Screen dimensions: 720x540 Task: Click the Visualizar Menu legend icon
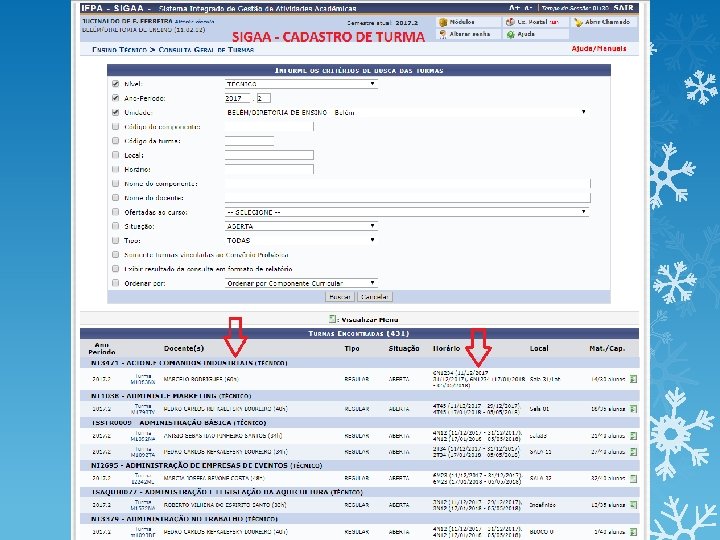[x=332, y=319]
